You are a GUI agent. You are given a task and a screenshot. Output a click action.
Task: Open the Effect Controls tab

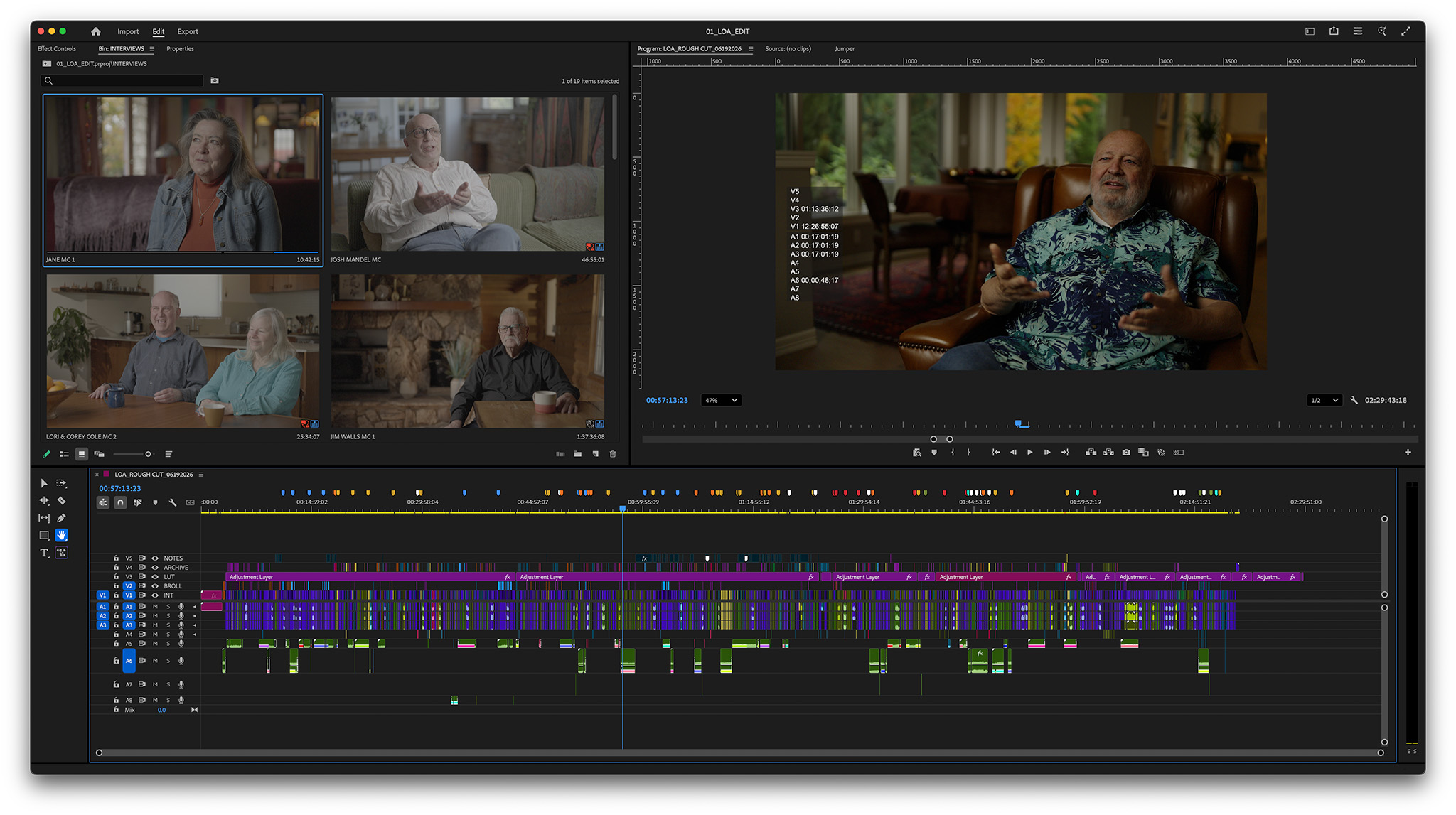pyautogui.click(x=57, y=49)
